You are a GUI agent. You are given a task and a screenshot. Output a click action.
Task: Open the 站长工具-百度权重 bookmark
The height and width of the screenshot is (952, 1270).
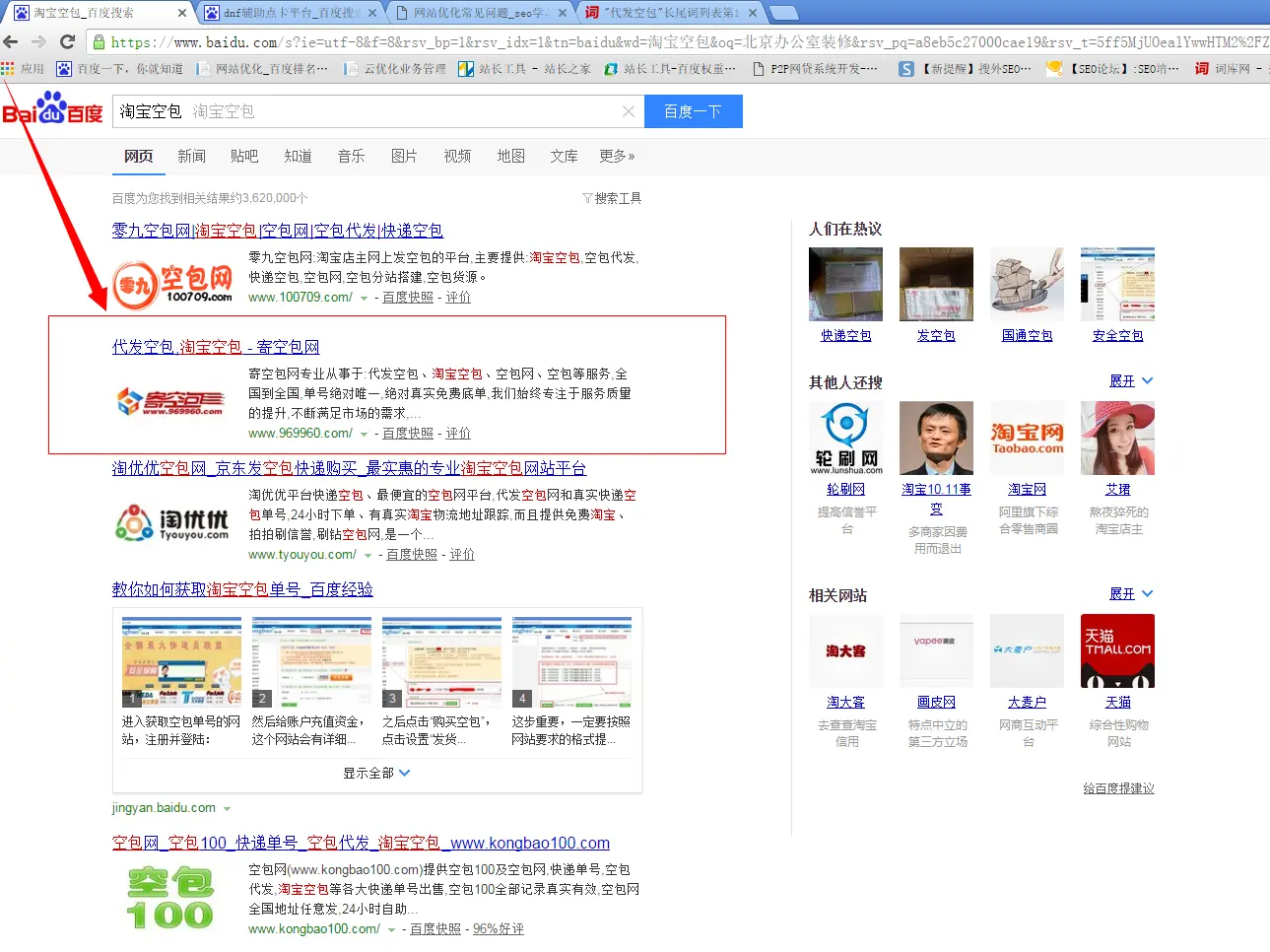(670, 68)
